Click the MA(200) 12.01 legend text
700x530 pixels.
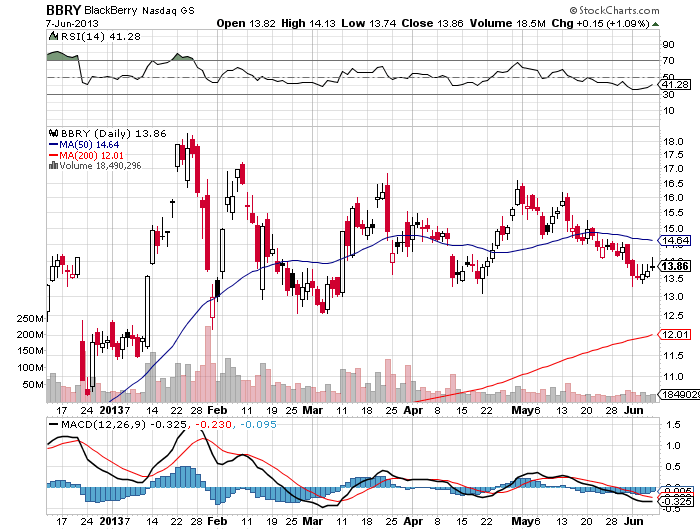click(x=92, y=155)
